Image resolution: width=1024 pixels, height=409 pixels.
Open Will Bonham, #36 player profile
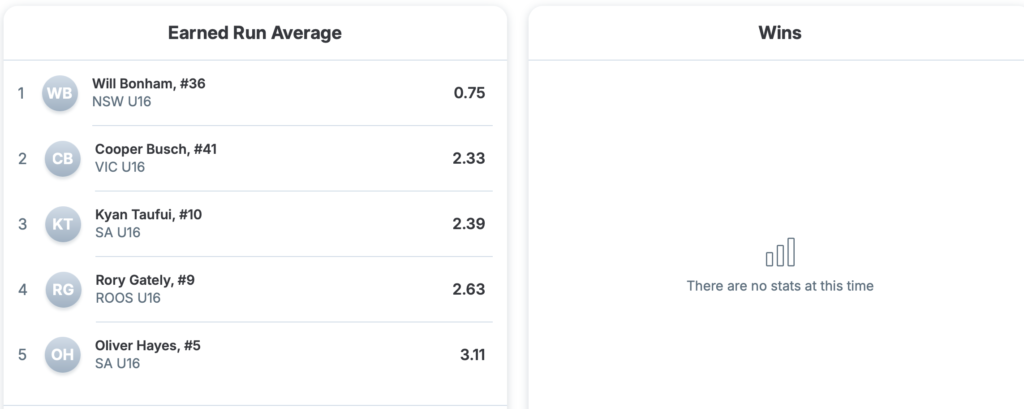point(149,84)
